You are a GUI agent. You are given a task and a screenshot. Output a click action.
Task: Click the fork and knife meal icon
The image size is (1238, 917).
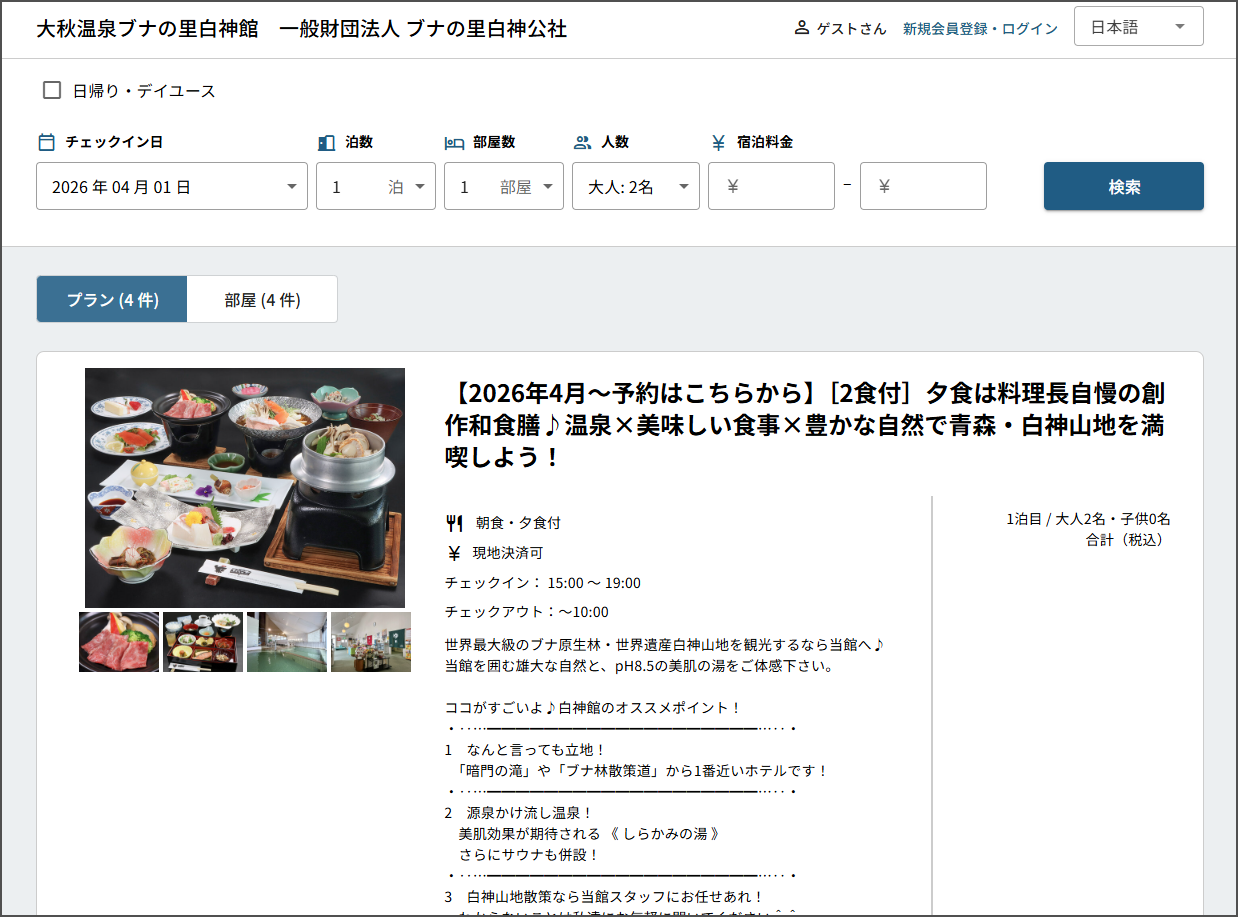pyautogui.click(x=454, y=522)
